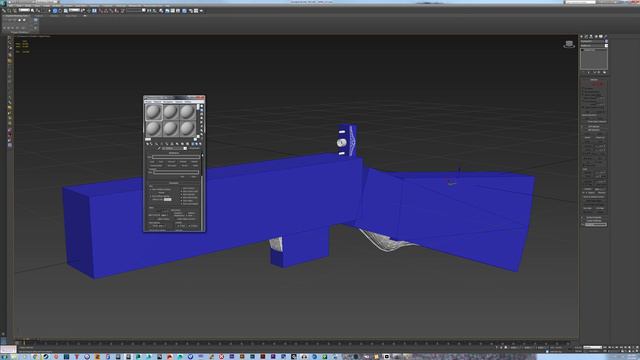Image resolution: width=640 pixels, height=360 pixels.
Task: Toggle Show End Result in Material Editor
Action: point(192,144)
